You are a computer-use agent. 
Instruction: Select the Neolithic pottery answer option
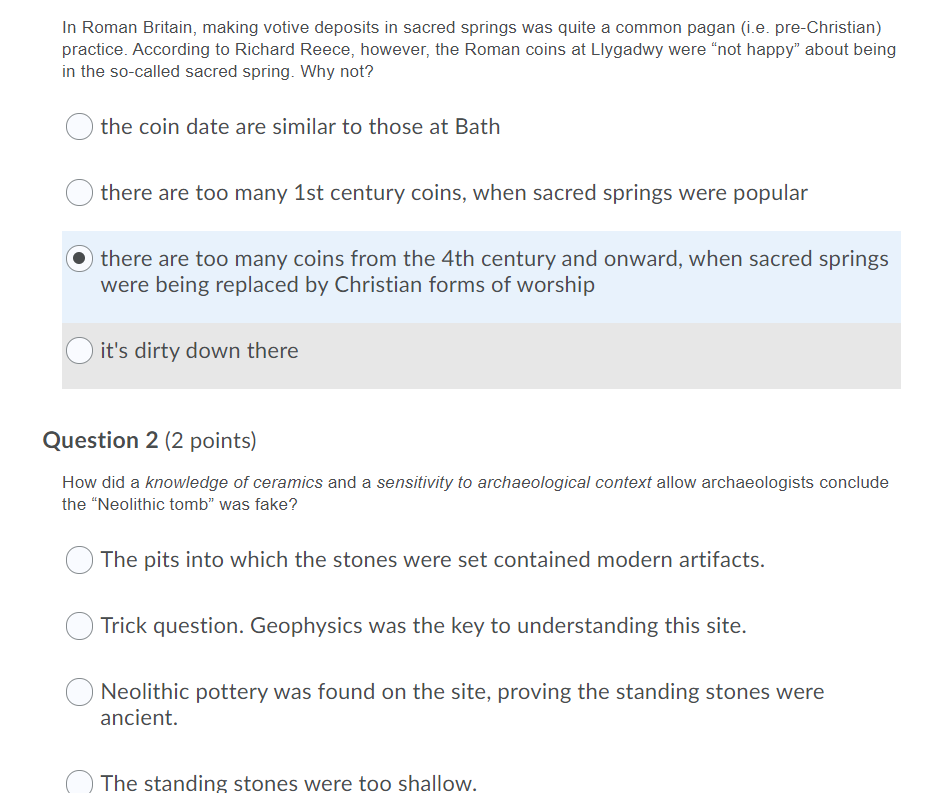tap(79, 691)
